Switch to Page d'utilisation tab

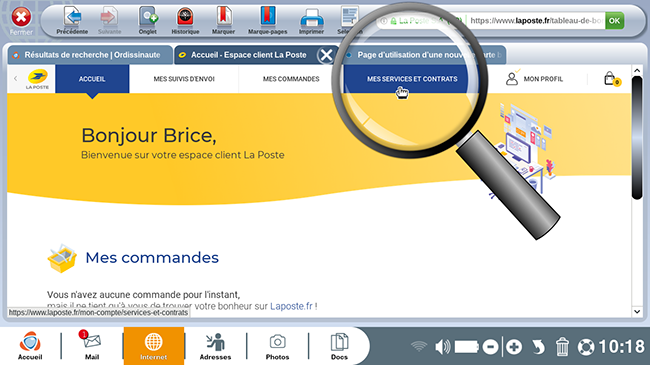423,55
